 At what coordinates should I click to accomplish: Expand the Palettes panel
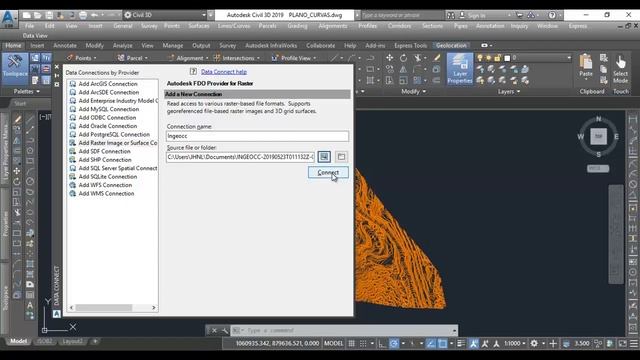27,91
